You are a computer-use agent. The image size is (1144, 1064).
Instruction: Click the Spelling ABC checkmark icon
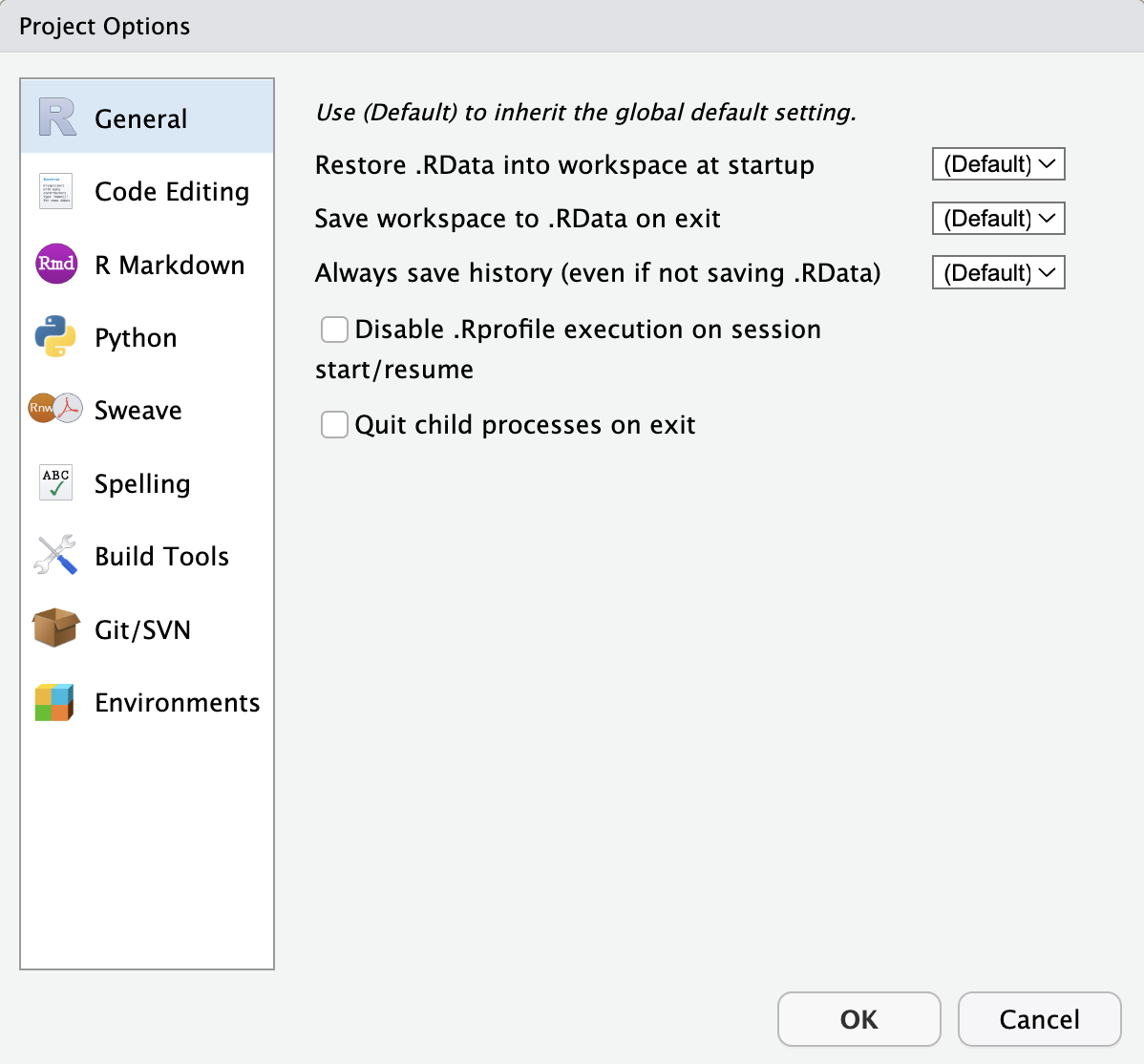[54, 483]
